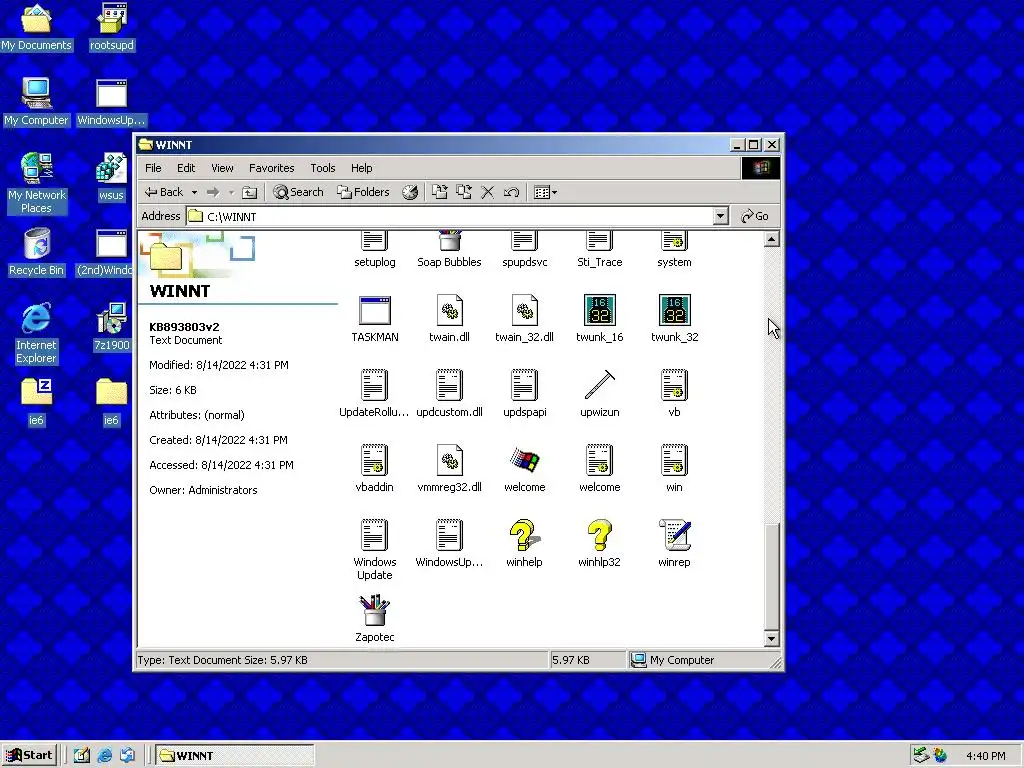Image resolution: width=1024 pixels, height=768 pixels.
Task: Click the Delete X toolbar icon
Action: coord(487,192)
